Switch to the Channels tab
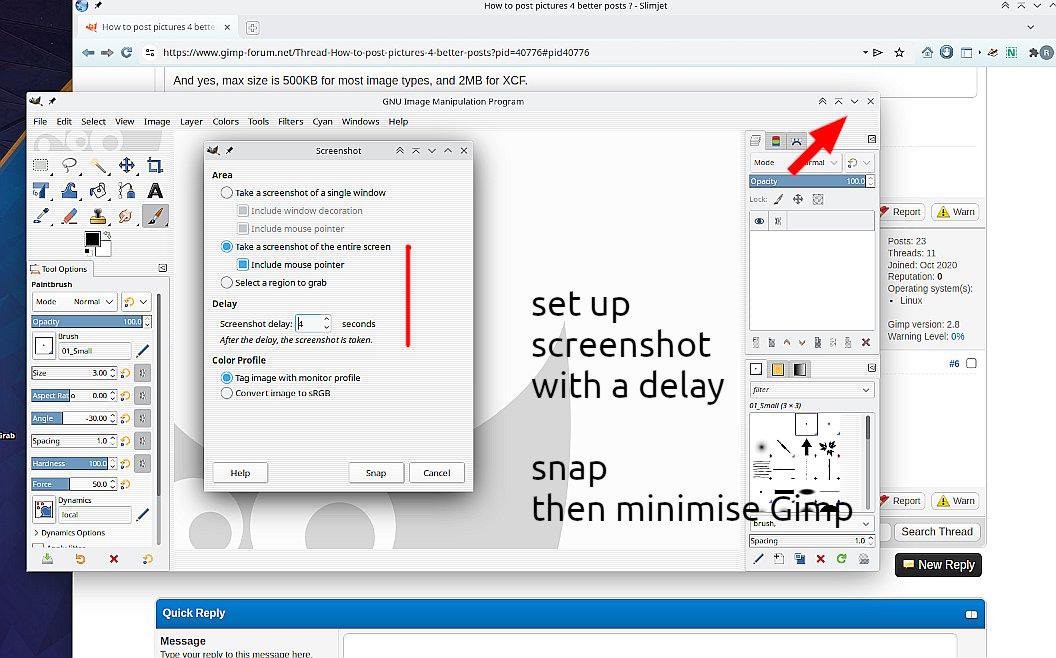 (x=776, y=141)
